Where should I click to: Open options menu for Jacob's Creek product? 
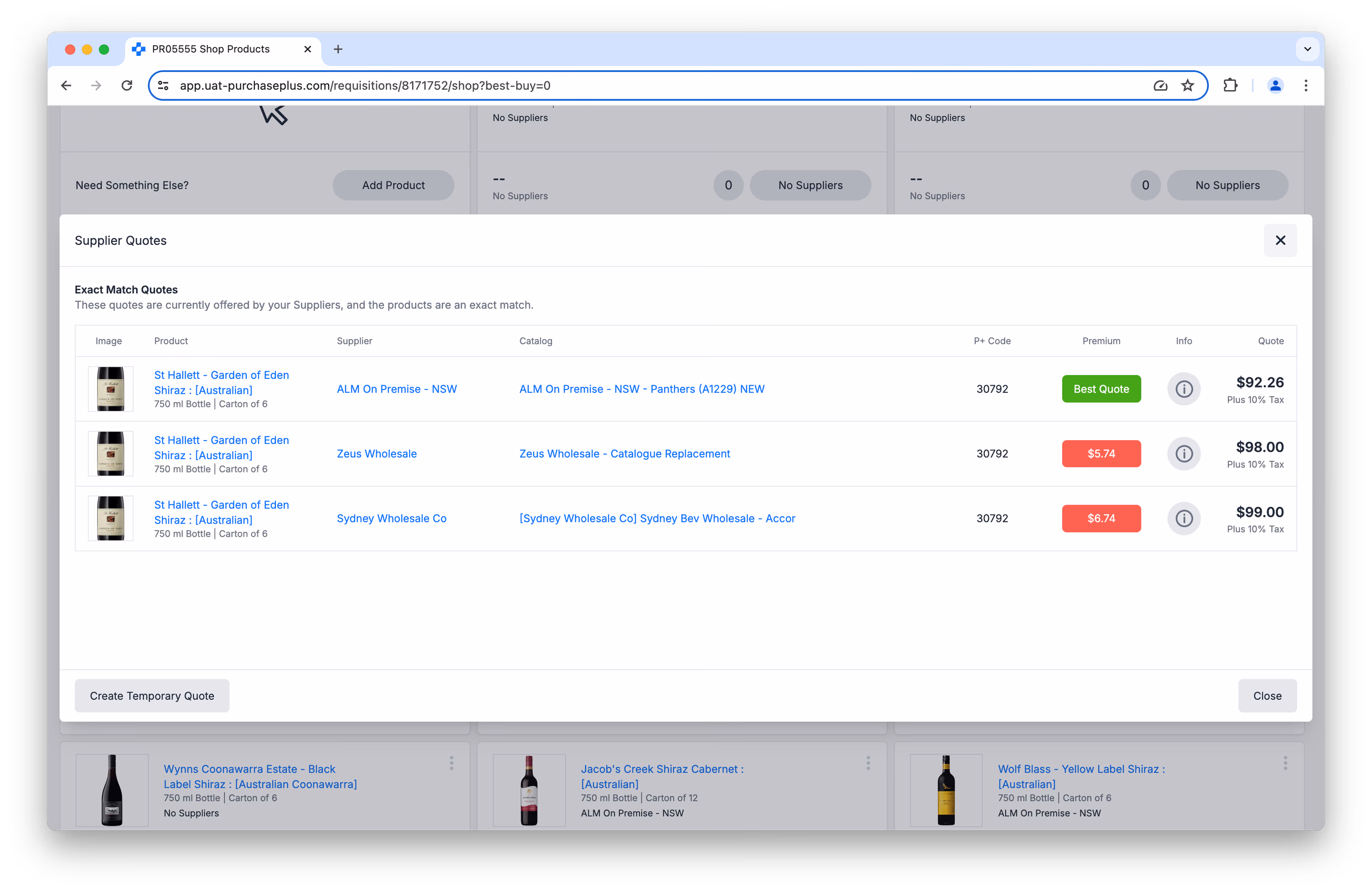[x=868, y=763]
